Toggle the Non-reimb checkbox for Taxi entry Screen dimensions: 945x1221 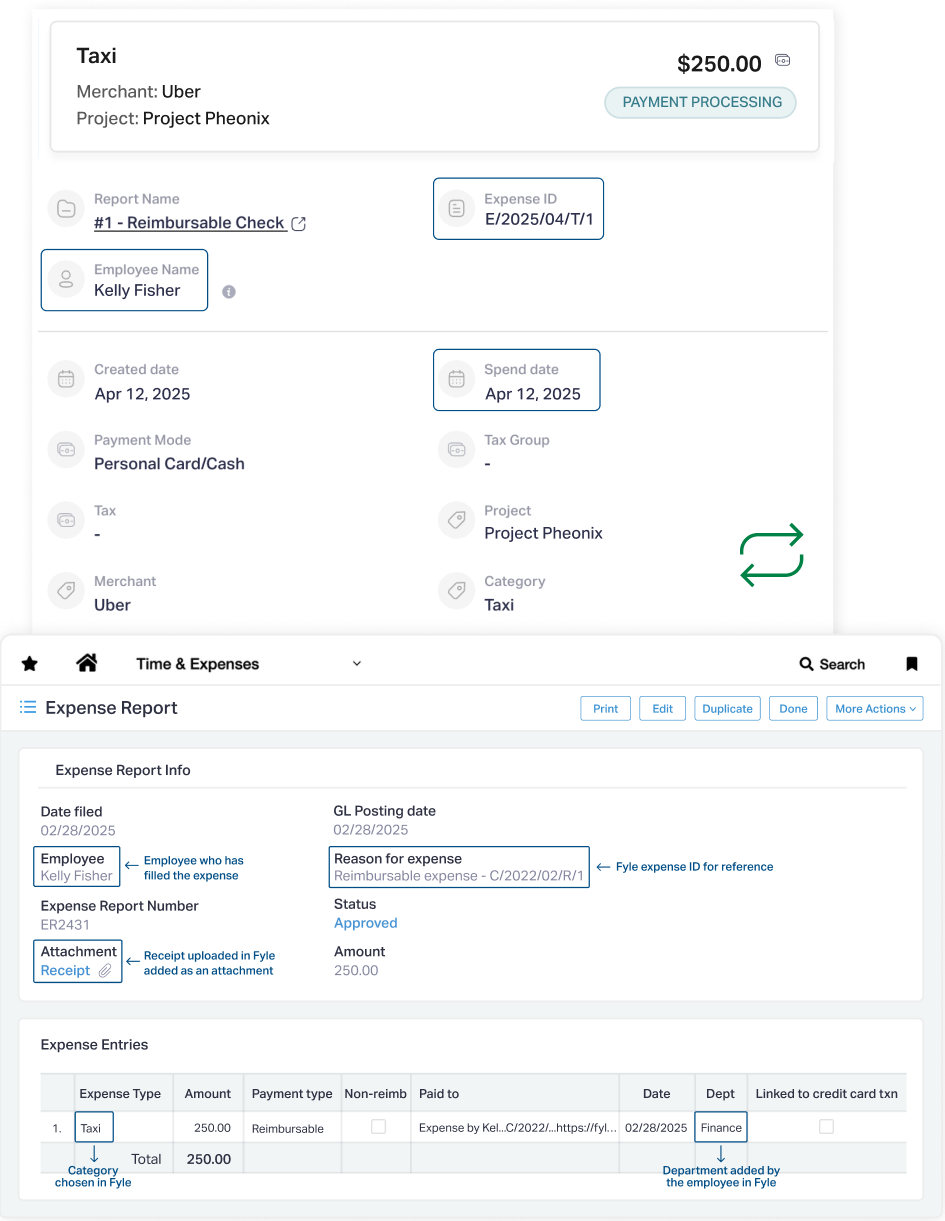377,1127
